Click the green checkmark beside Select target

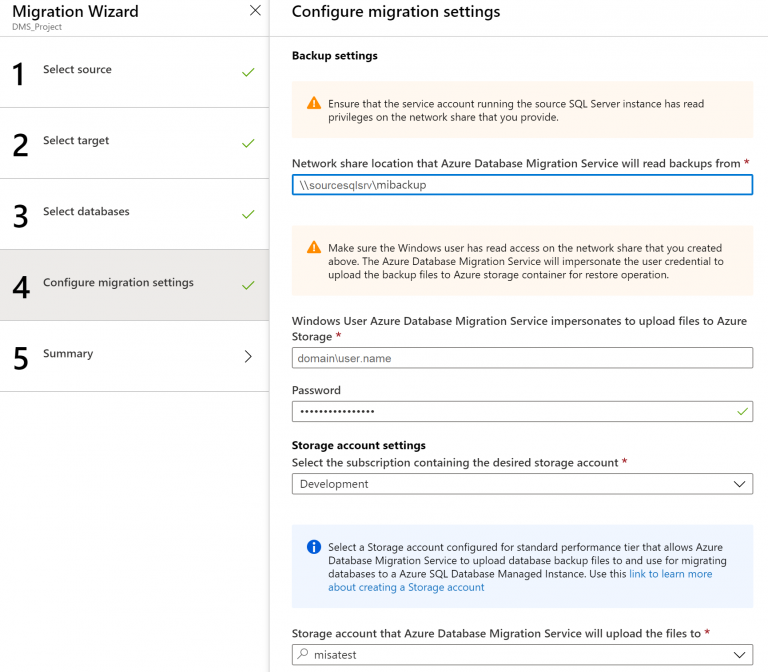[248, 143]
